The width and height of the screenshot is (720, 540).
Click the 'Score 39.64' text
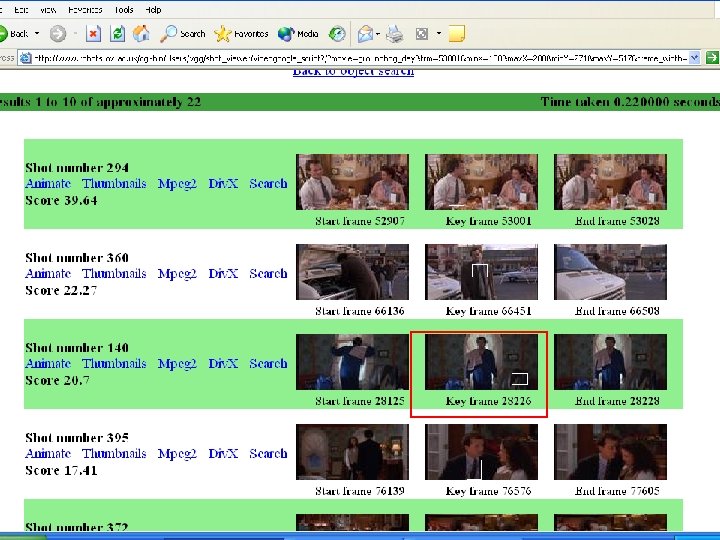[x=61, y=201]
